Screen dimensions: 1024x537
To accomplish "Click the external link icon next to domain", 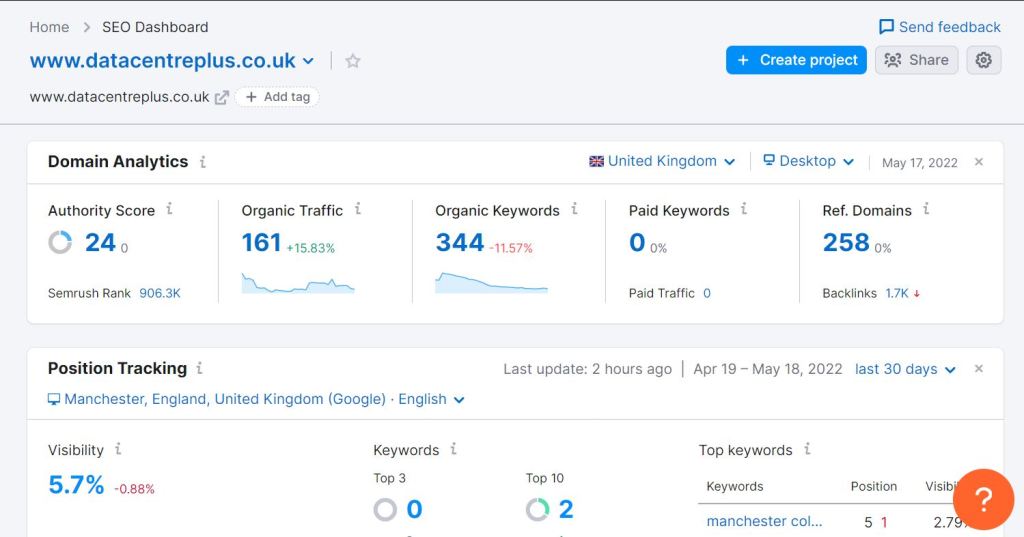I will pos(222,97).
